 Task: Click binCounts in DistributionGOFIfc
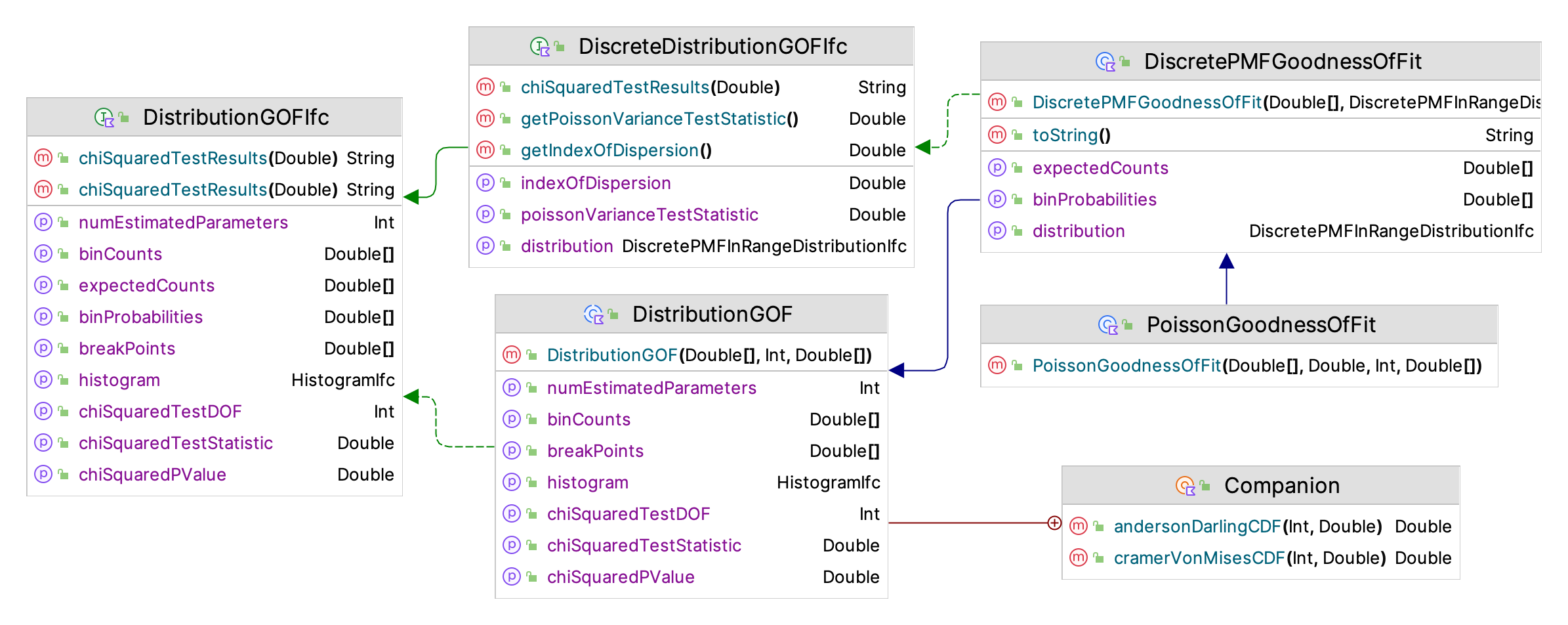point(120,254)
